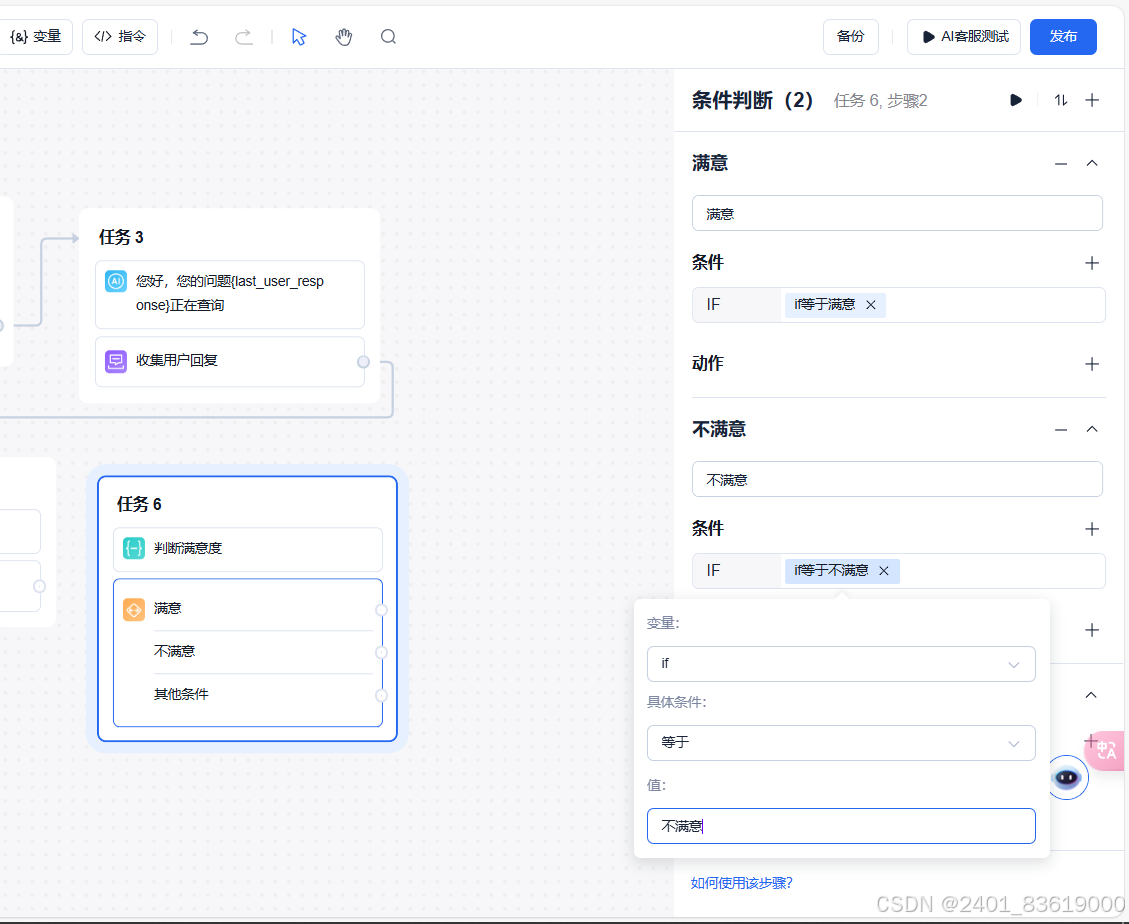Remove the 'if等于不满意' condition tag
This screenshot has height=924, width=1129.
tap(883, 570)
